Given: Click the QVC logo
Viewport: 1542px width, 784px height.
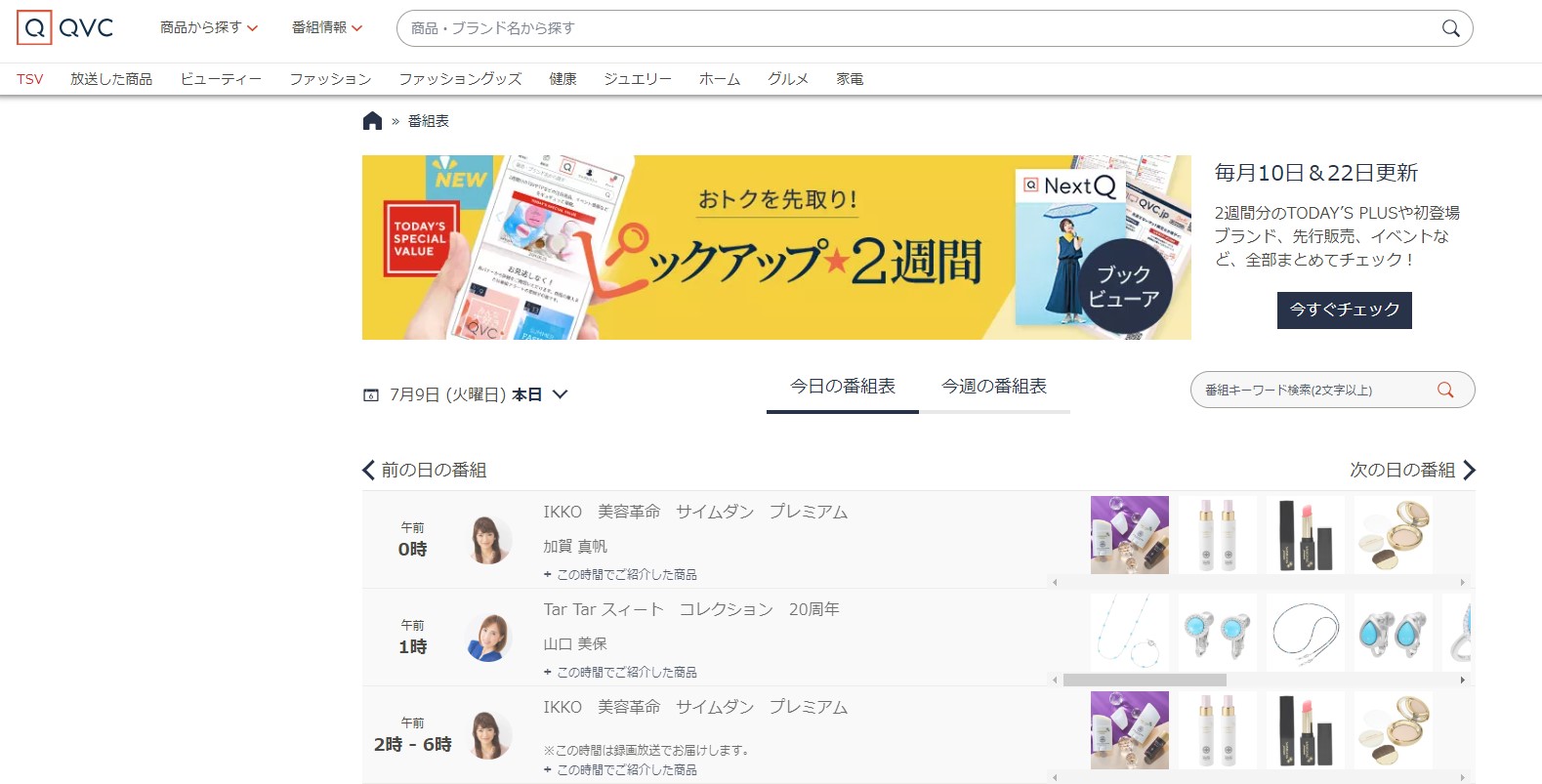Looking at the screenshot, I should (65, 28).
